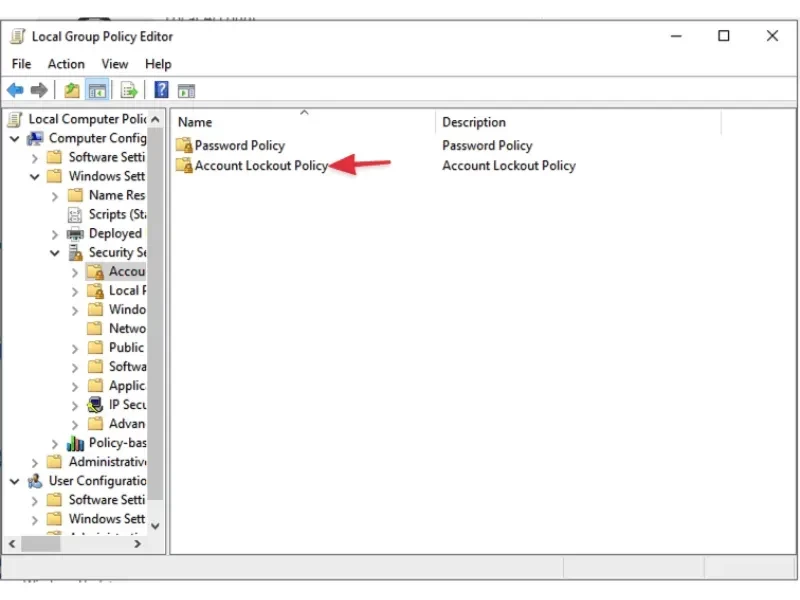Select the IP Security tree node icon
800x600 pixels.
click(x=95, y=405)
